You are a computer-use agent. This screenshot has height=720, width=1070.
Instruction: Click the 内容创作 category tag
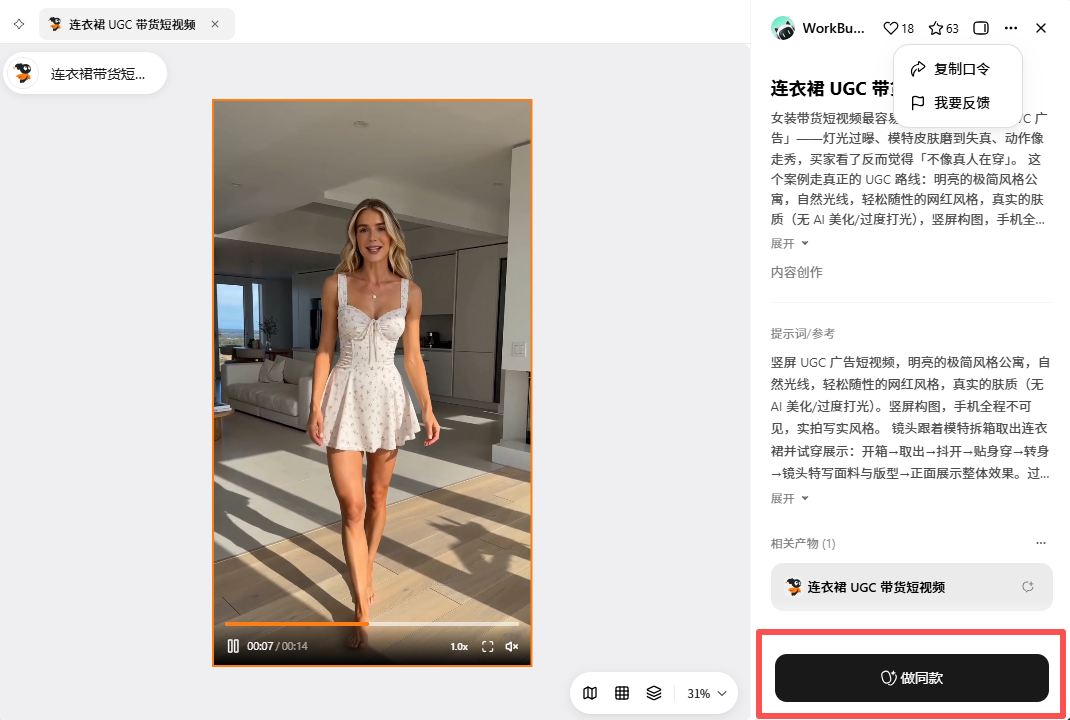(796, 272)
